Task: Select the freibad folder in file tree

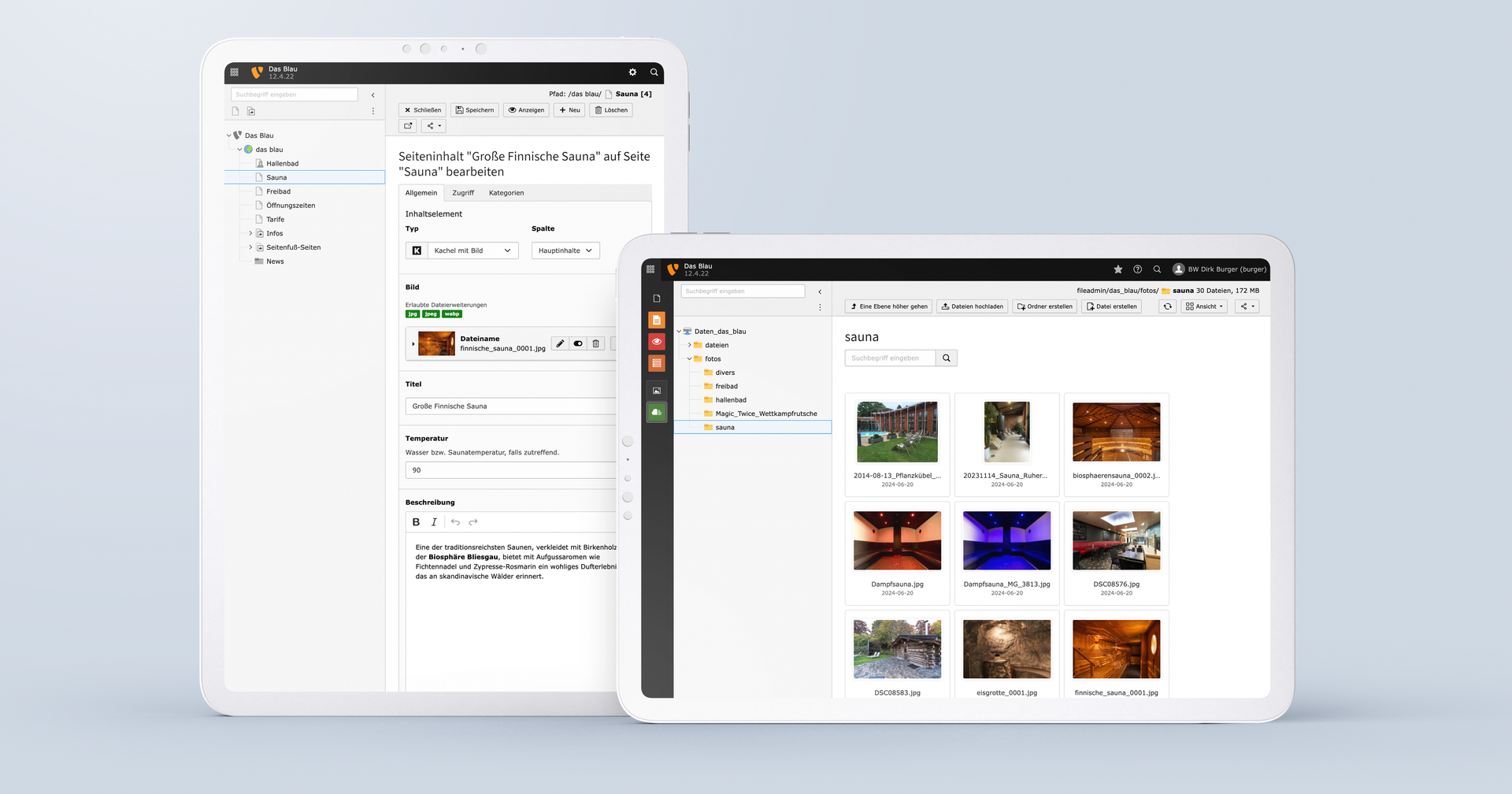Action: coord(726,387)
